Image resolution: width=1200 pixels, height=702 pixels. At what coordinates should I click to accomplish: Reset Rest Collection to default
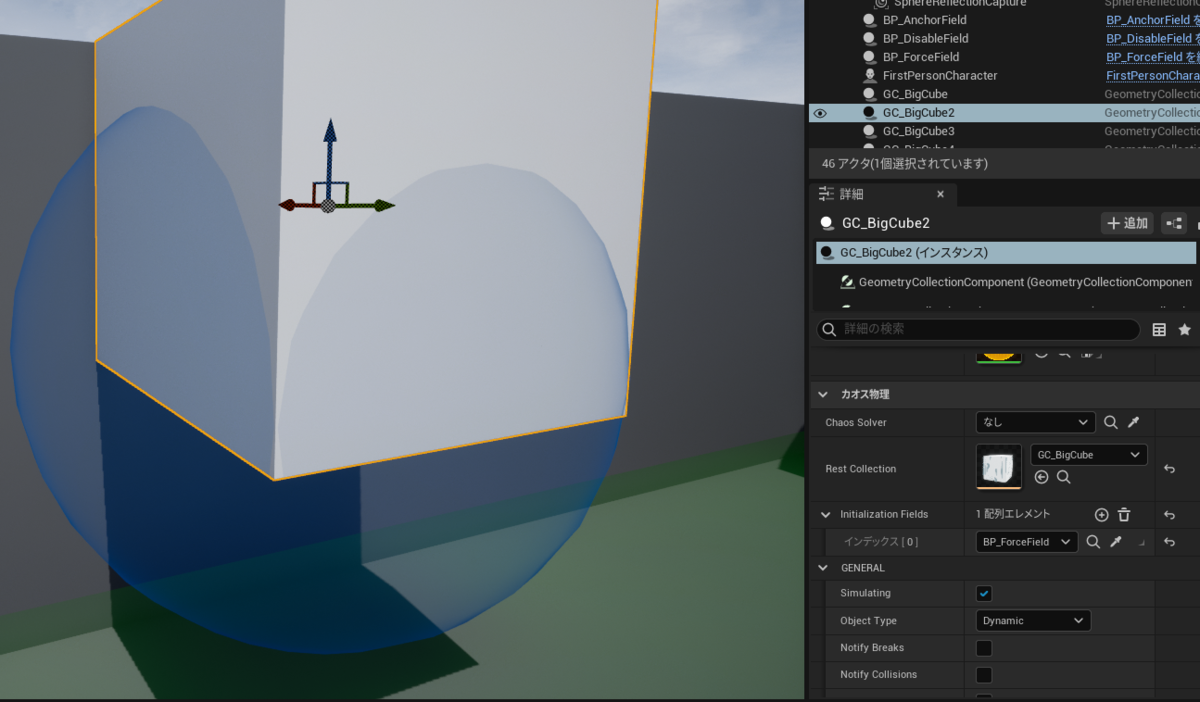1169,468
